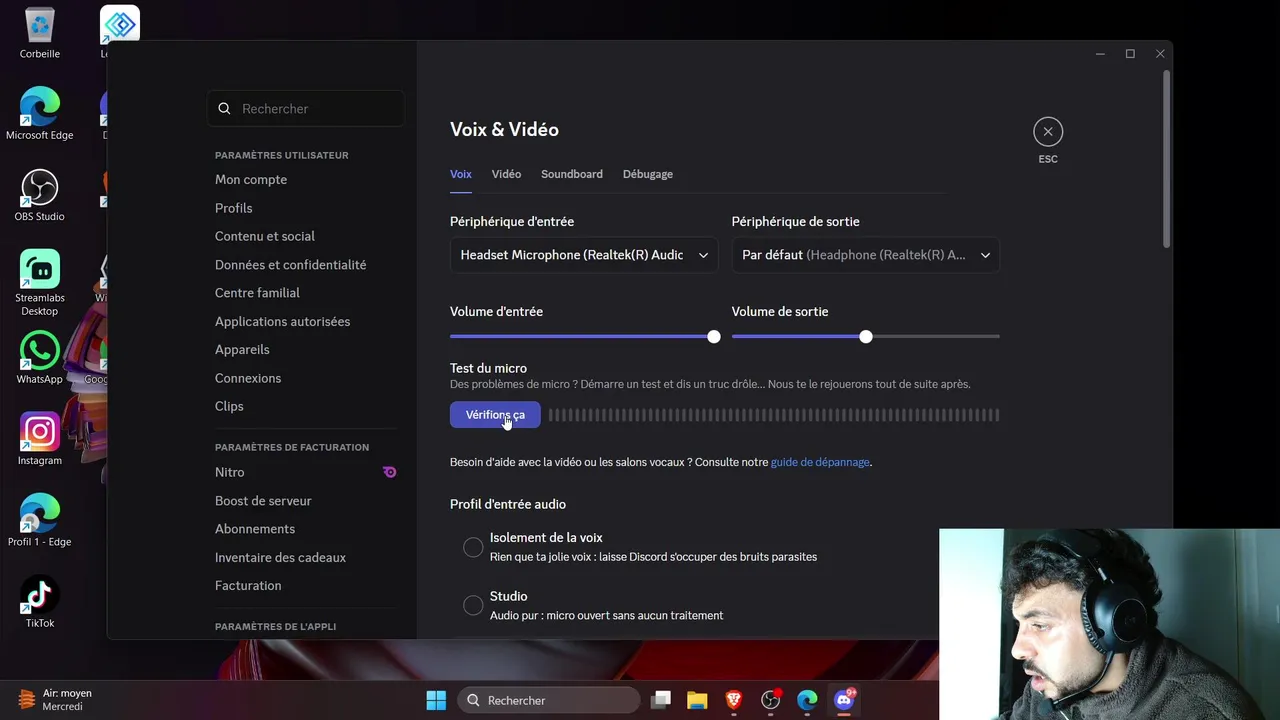The image size is (1280, 720).
Task: Click the Nitro badge icon in sidebar
Action: click(x=390, y=472)
